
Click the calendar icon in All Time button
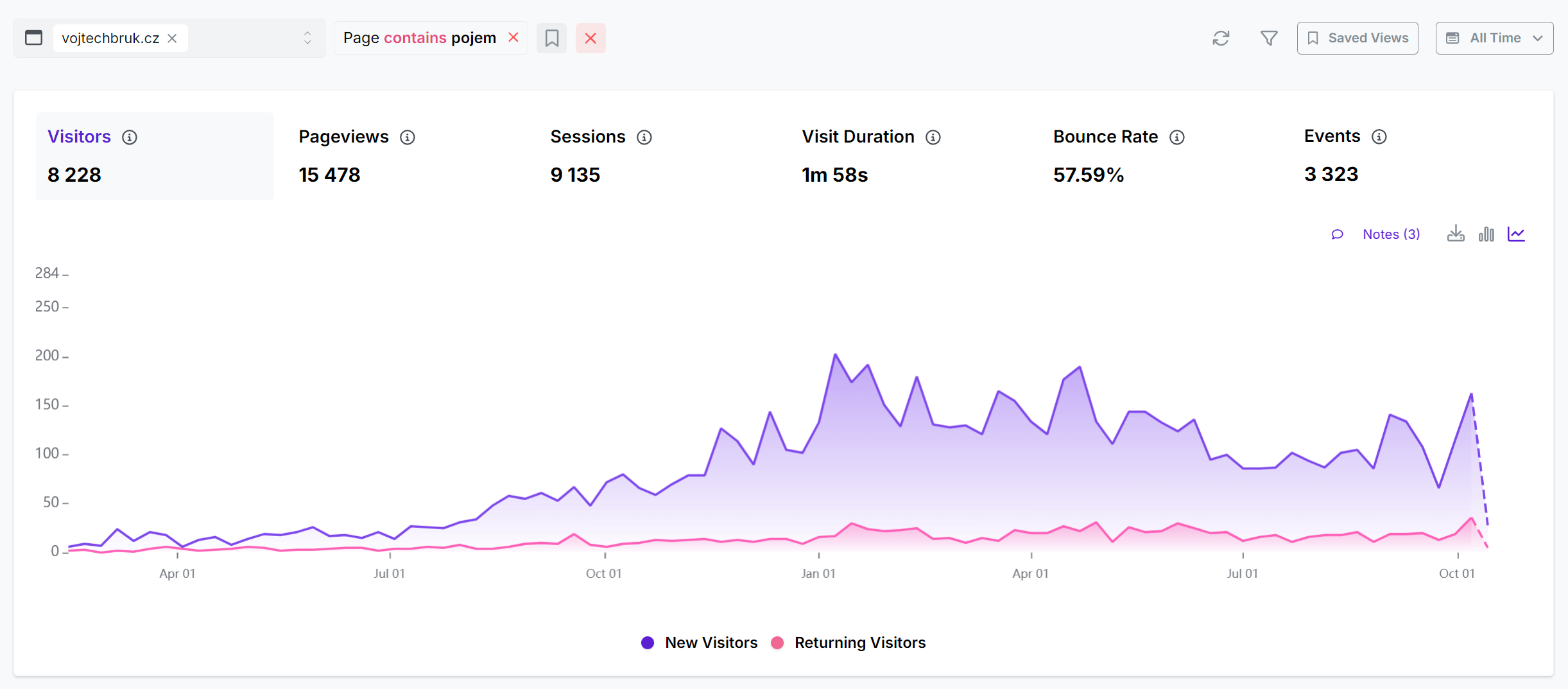click(x=1452, y=39)
